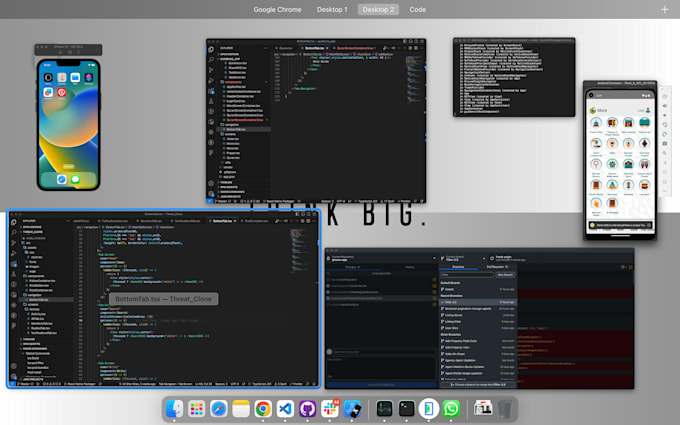Screen dimensions: 680x425
Task: Switch to the Code space
Action: coord(417,9)
